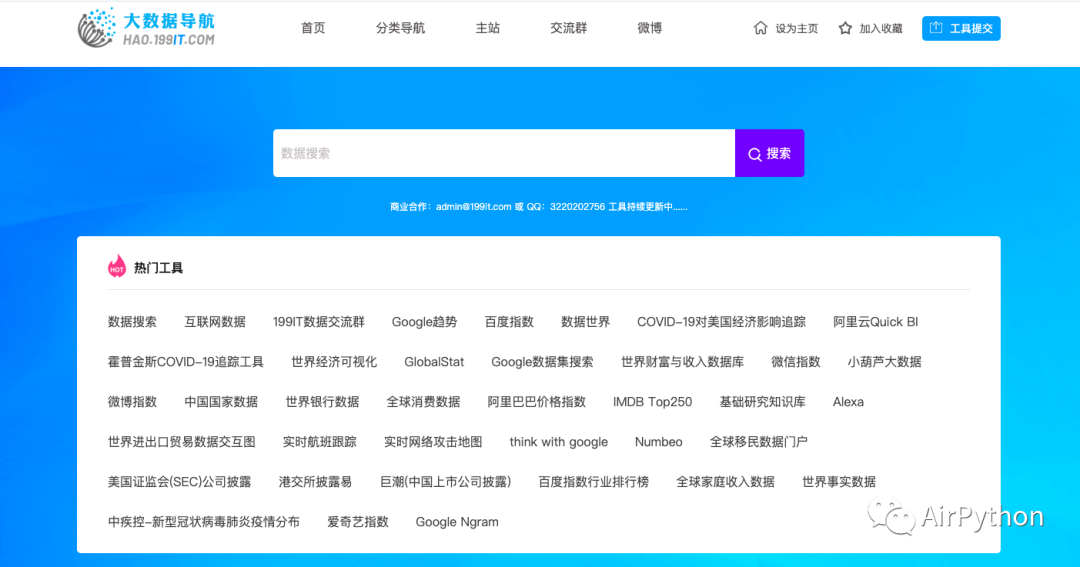Focus the 数据搜索 input field
The image size is (1080, 567).
coord(504,153)
